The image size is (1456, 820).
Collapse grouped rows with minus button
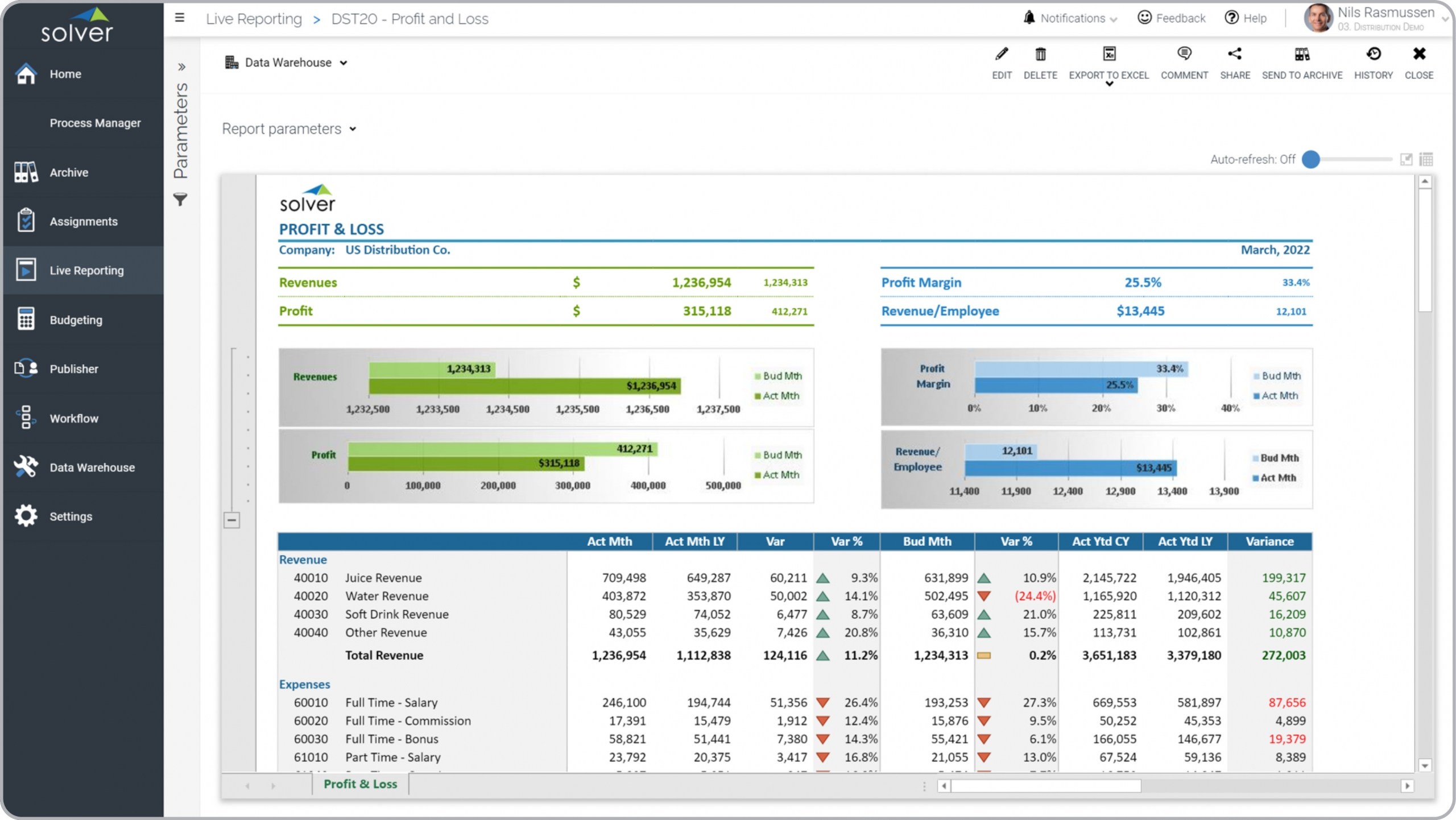[x=231, y=520]
